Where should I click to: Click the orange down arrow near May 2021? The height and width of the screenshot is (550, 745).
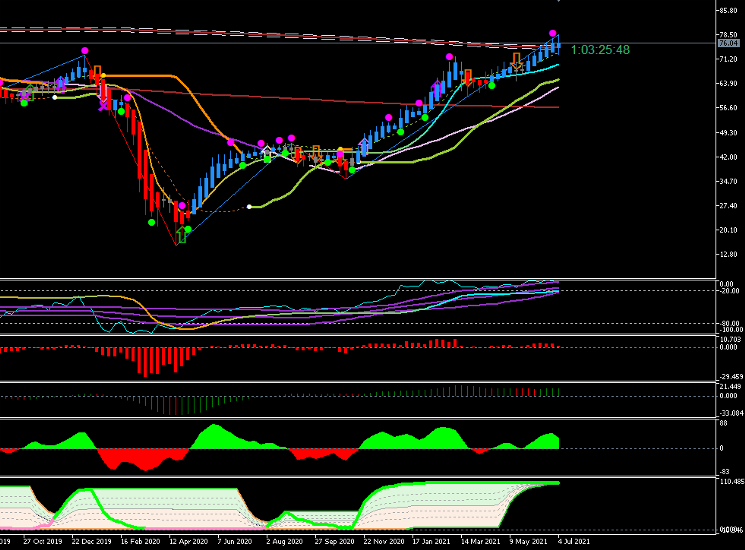point(516,59)
